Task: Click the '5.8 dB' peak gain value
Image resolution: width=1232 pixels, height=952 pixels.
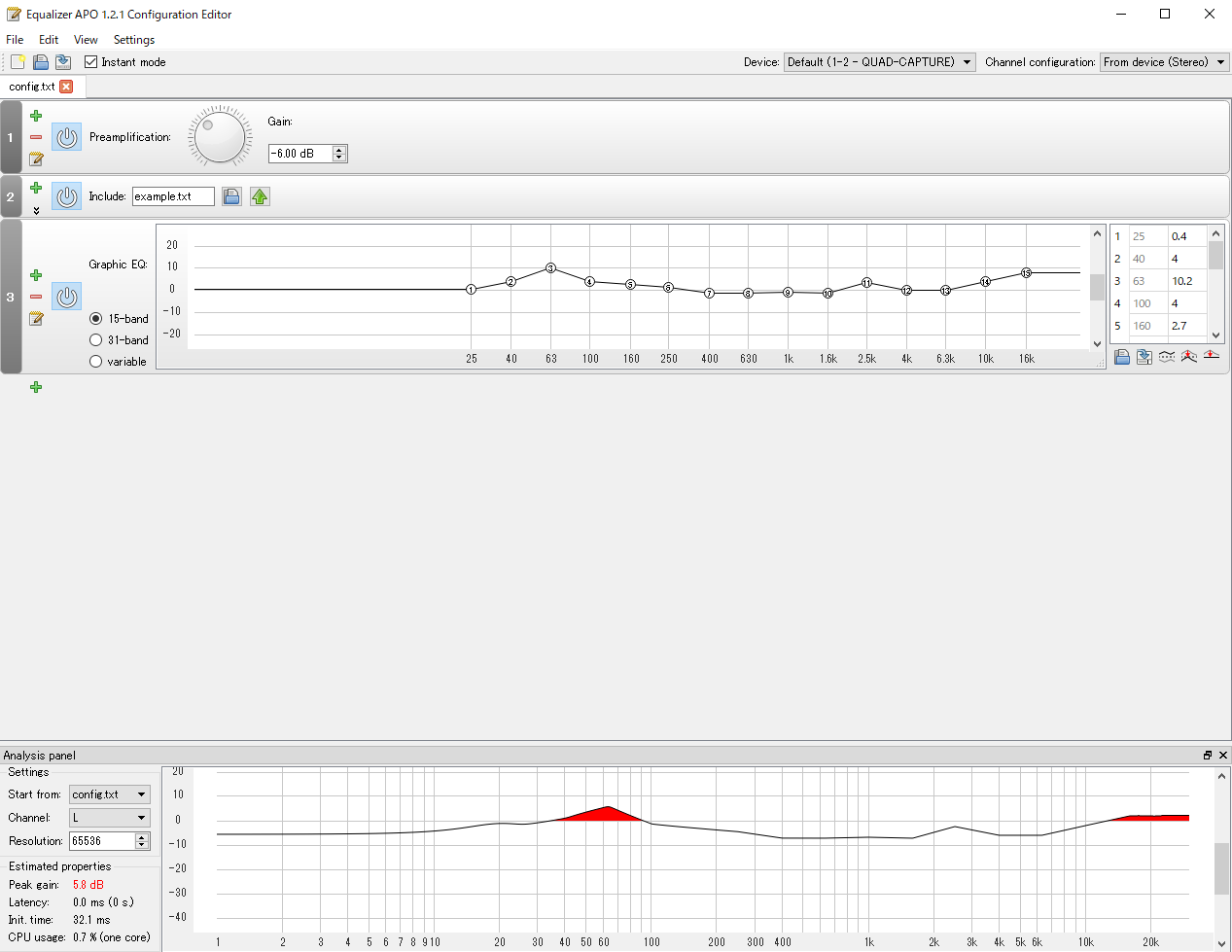Action: point(88,885)
